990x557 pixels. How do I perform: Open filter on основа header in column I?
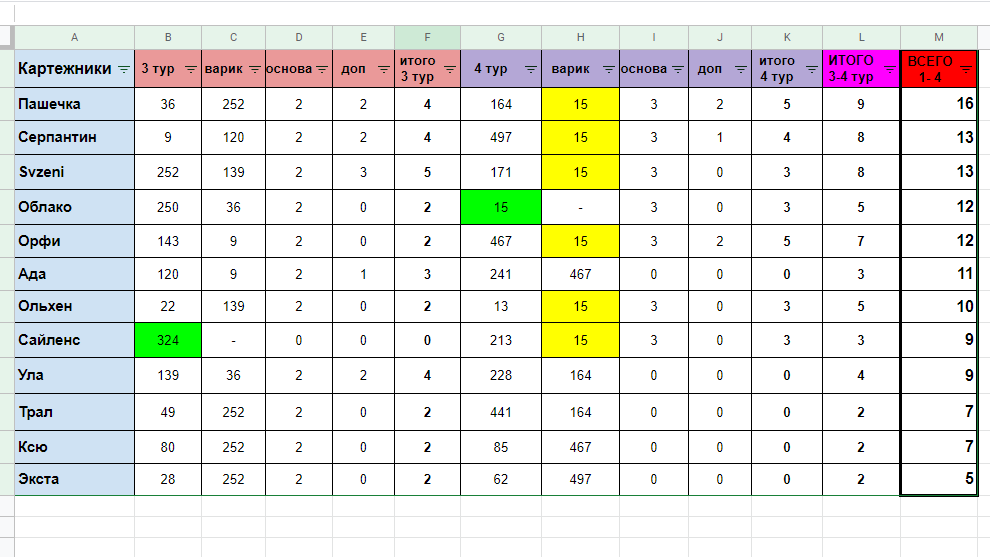[x=678, y=69]
